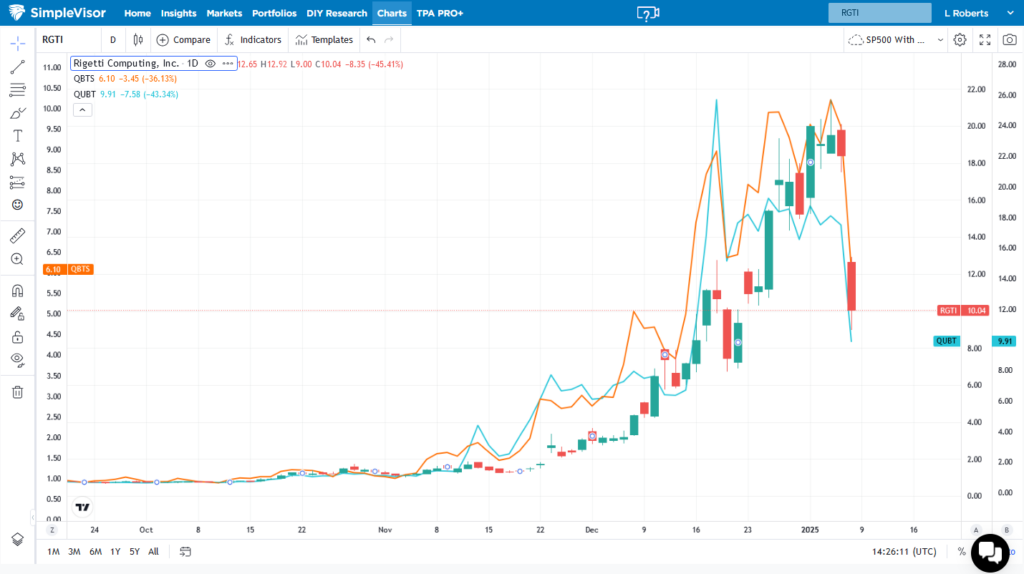
Task: Open the TPA PRO+ menu
Action: tap(440, 13)
